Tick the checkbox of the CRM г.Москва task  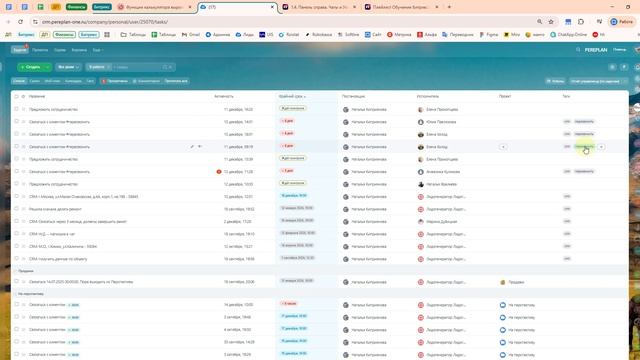(16, 196)
